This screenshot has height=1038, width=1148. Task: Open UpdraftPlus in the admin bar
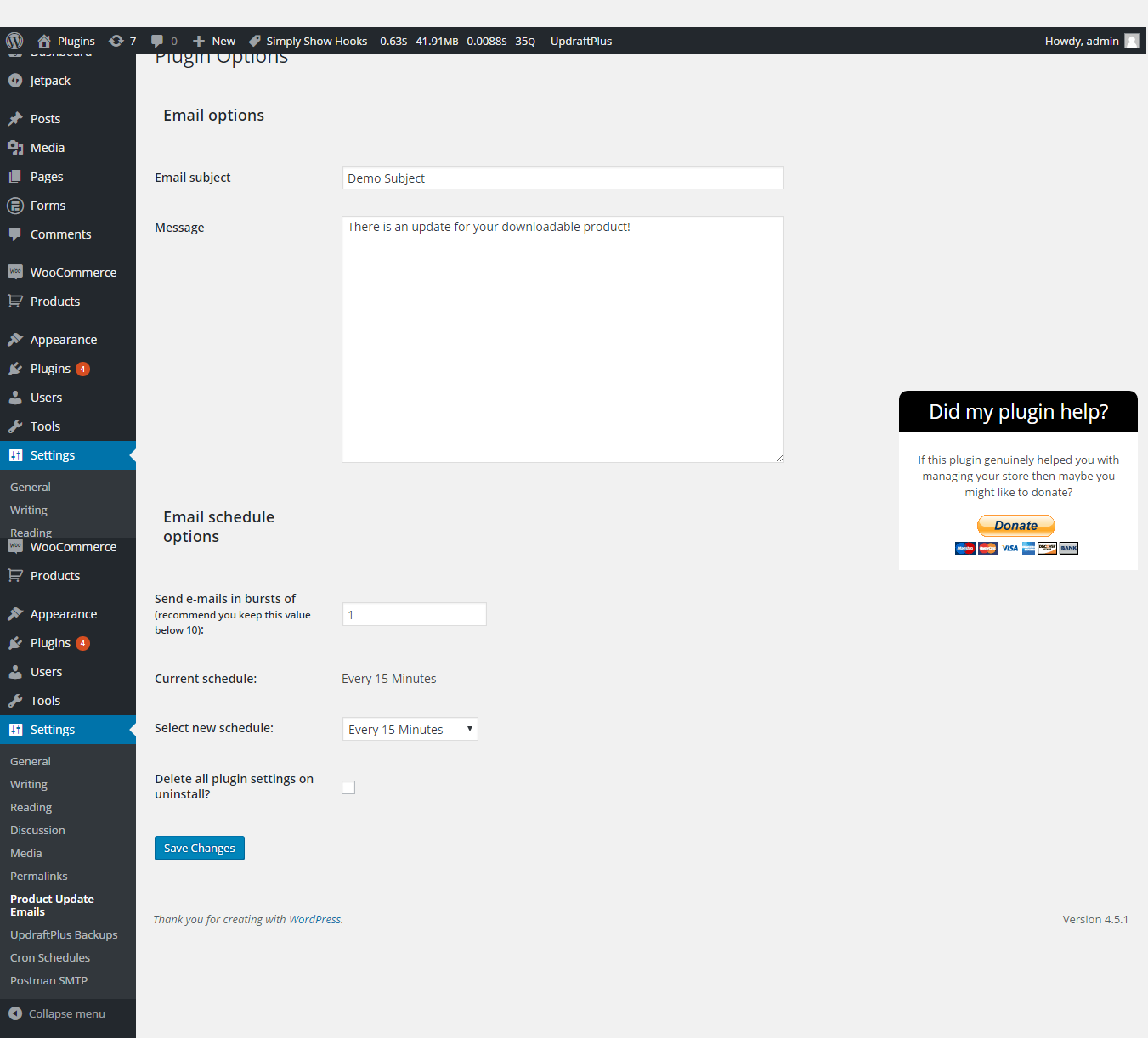tap(581, 41)
